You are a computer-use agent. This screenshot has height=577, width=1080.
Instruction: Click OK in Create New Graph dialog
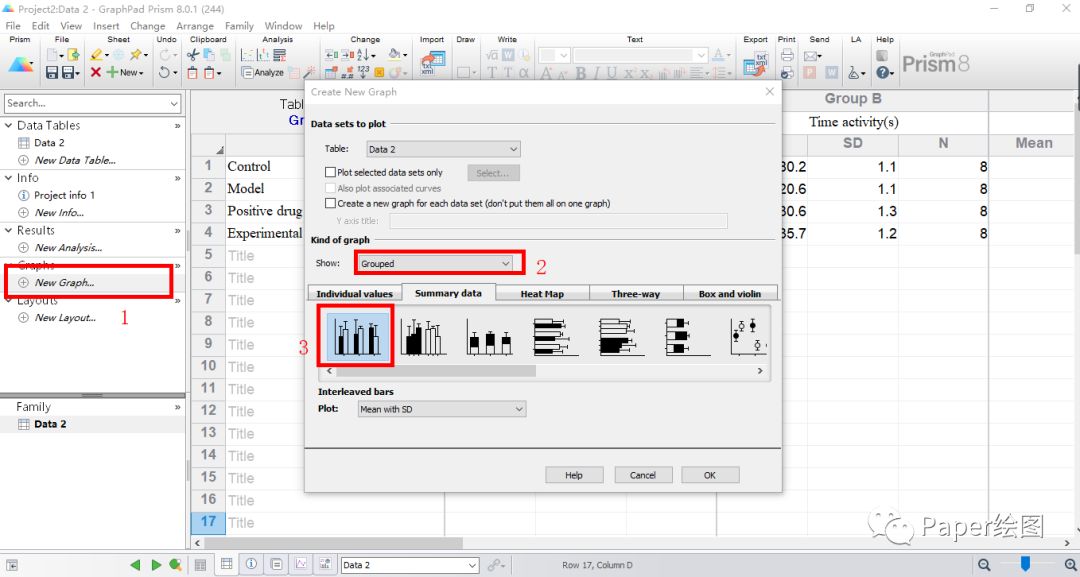pyautogui.click(x=710, y=475)
